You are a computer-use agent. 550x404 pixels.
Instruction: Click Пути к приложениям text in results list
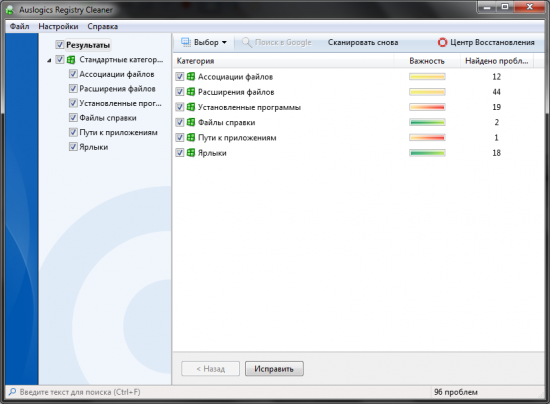237,138
